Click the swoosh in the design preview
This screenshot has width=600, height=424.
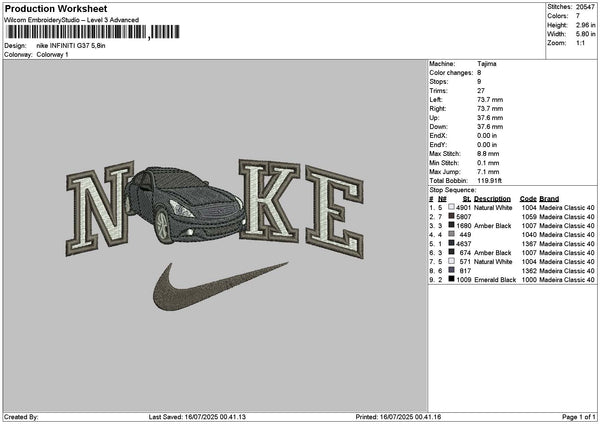(x=220, y=286)
